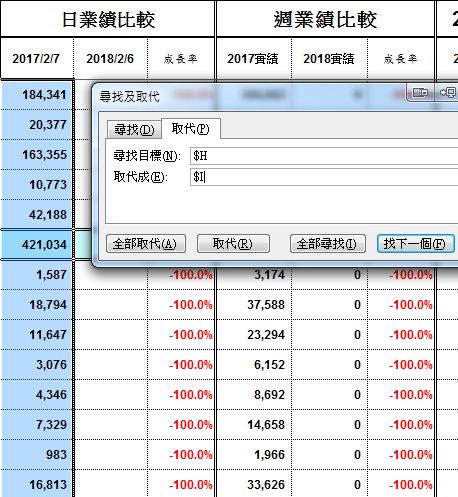
Task: Select the cell showing 42,188
Action: 37,215
